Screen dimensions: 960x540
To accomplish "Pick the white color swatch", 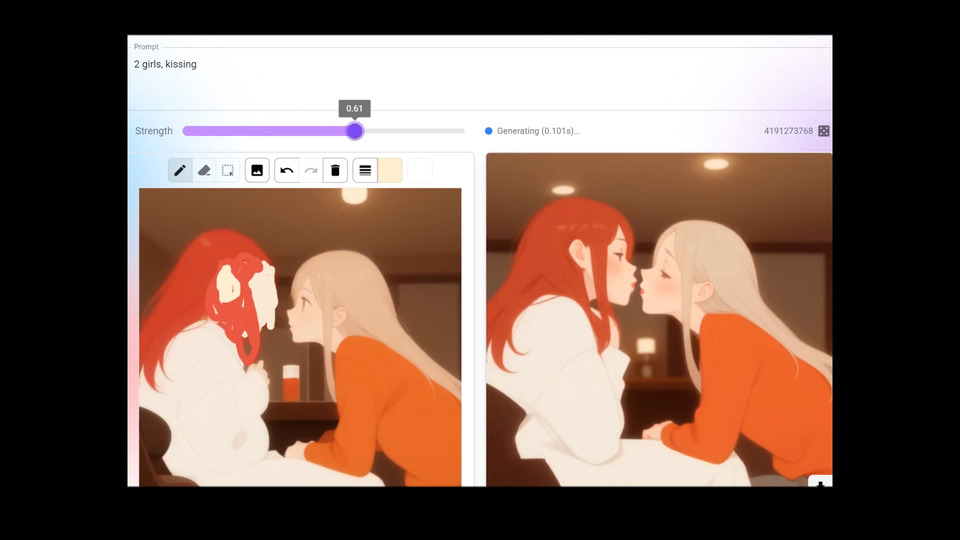I will (420, 170).
